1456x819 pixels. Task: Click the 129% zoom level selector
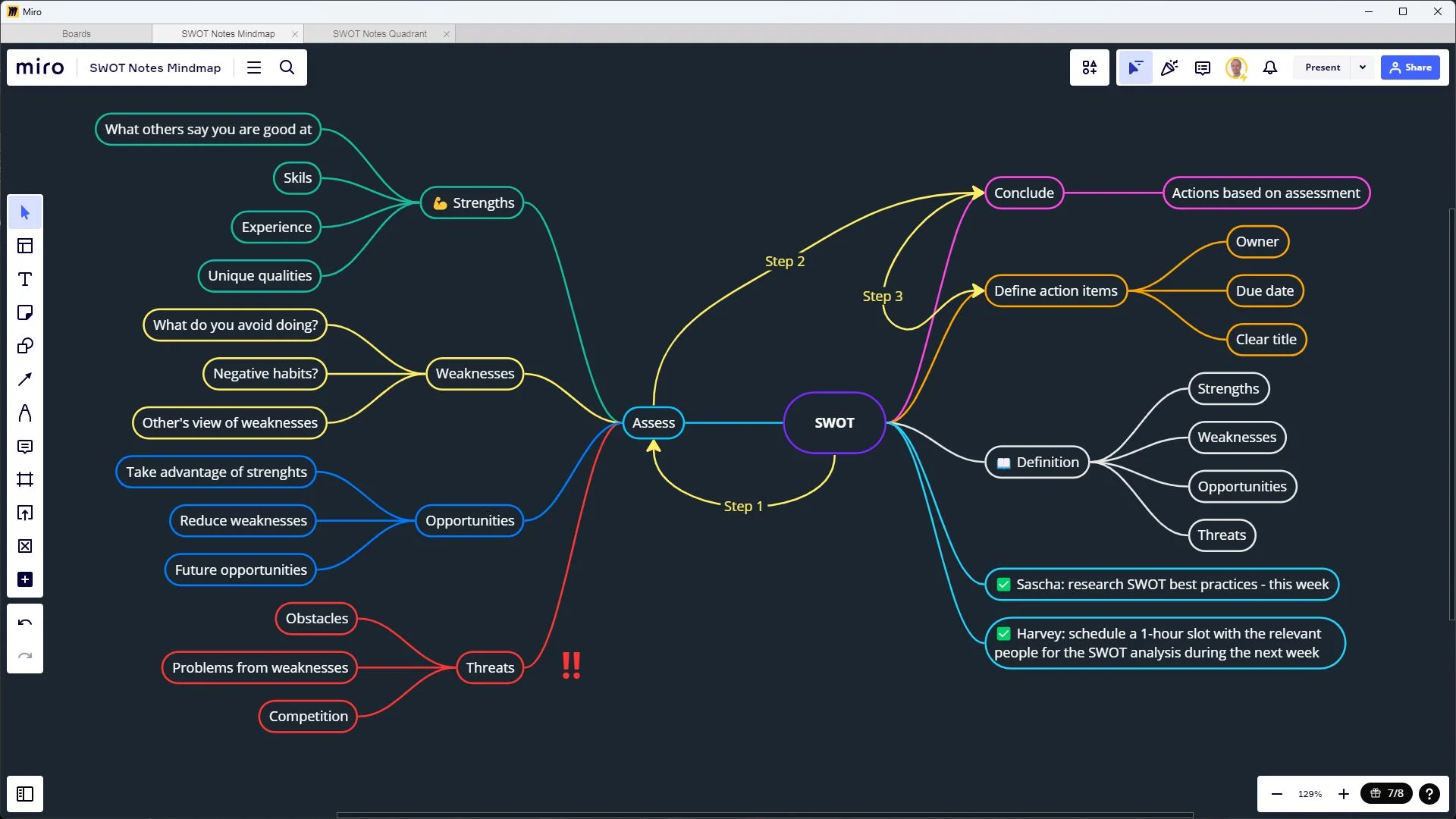click(x=1310, y=794)
